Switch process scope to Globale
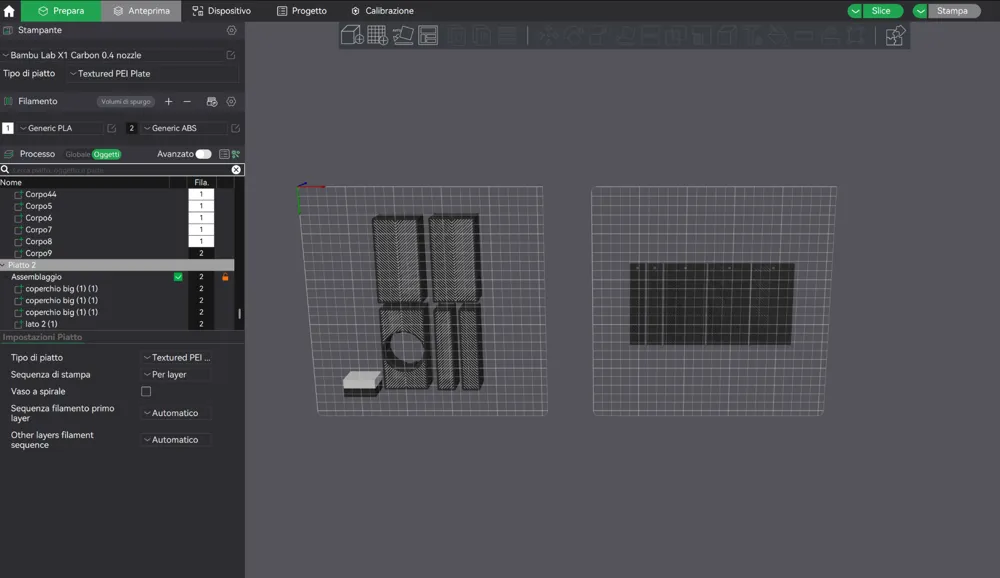Image resolution: width=1000 pixels, height=578 pixels. (x=78, y=154)
